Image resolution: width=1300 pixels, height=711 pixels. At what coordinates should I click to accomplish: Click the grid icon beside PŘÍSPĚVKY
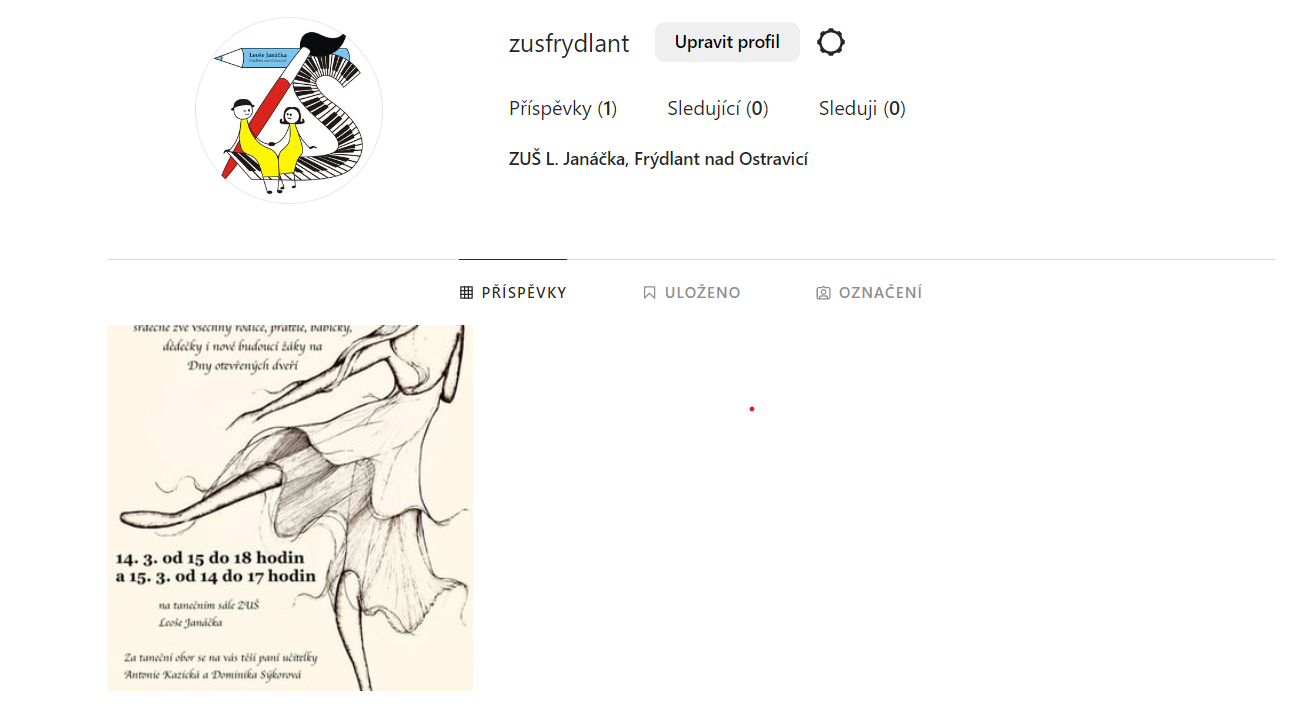pos(466,293)
